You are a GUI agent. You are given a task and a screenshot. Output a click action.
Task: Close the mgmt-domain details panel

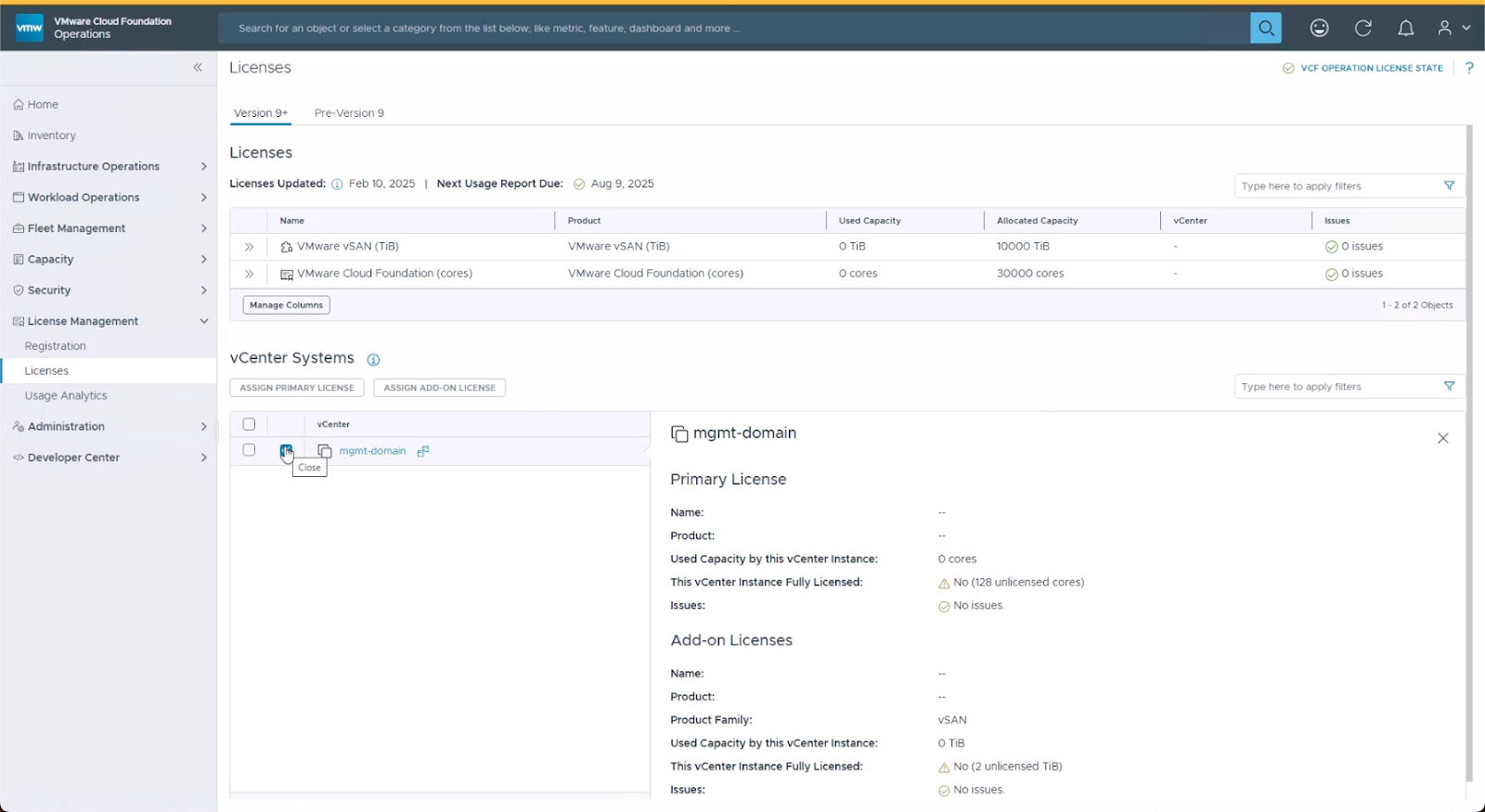(1442, 438)
